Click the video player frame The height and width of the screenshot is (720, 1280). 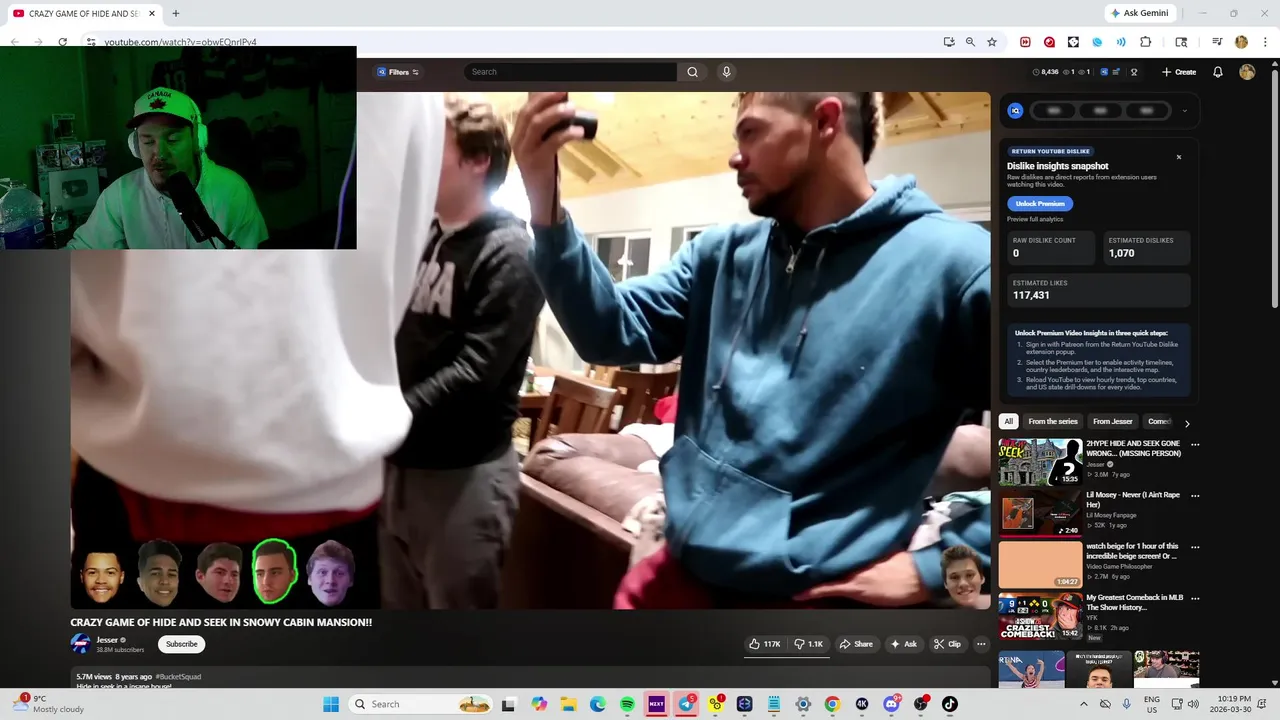pos(530,350)
